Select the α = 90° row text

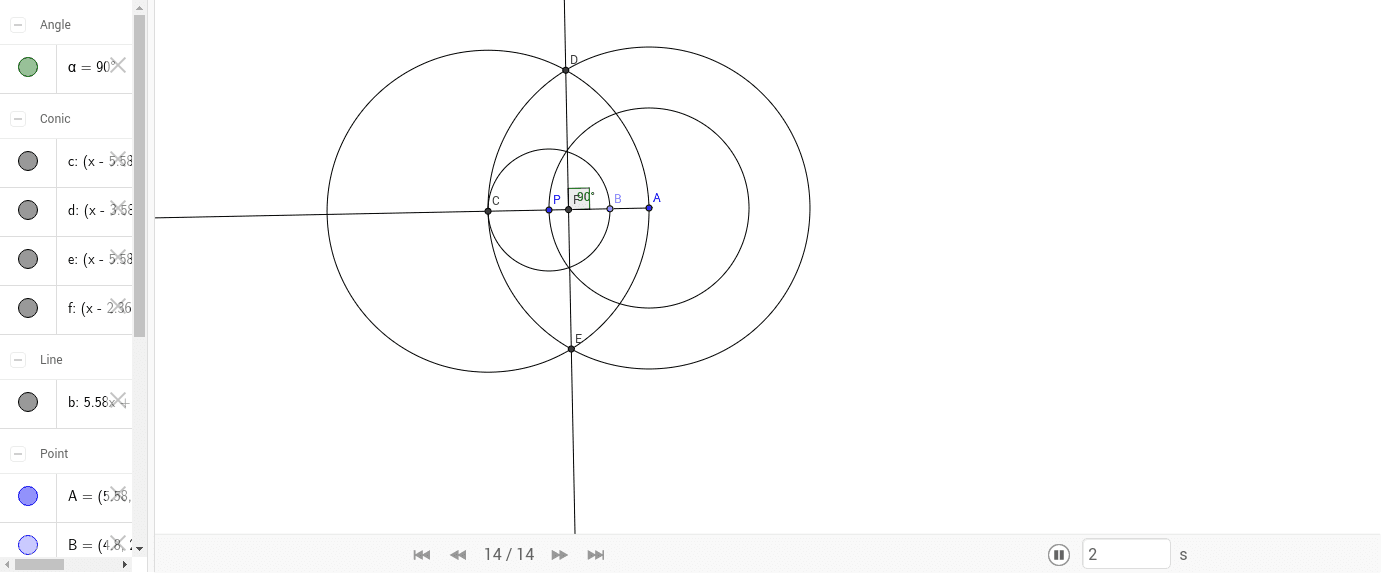(x=88, y=67)
